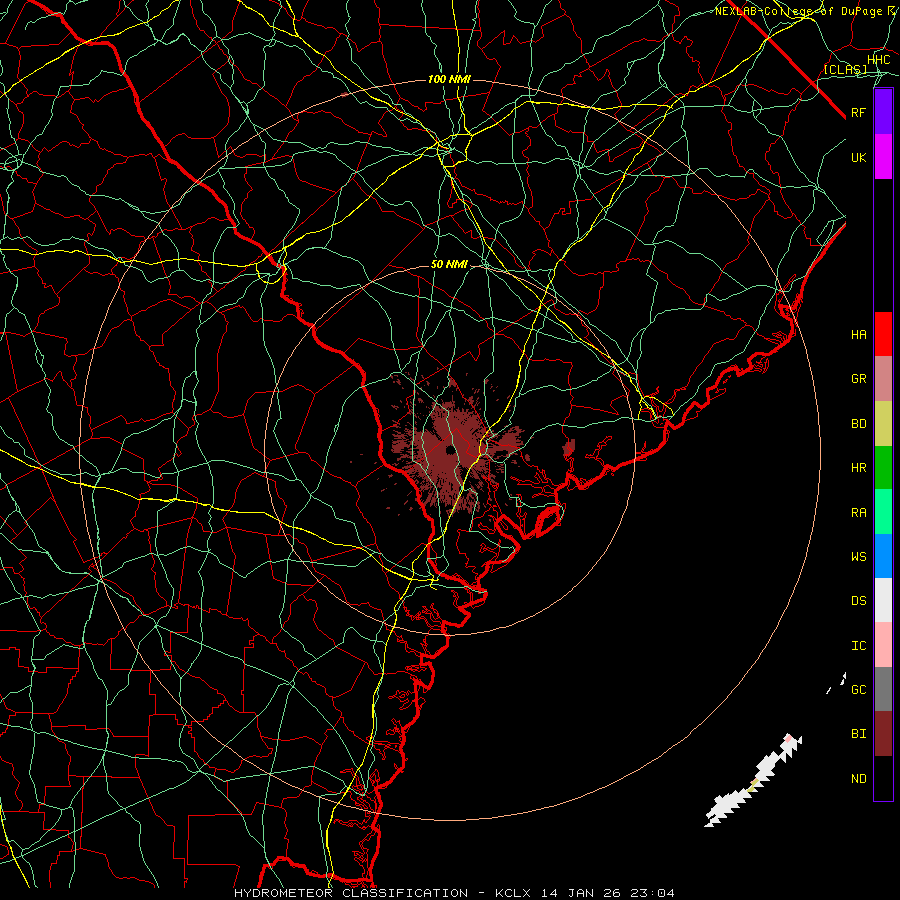This screenshot has height=900, width=900.
Task: Click the WS legend label
Action: click(x=858, y=556)
